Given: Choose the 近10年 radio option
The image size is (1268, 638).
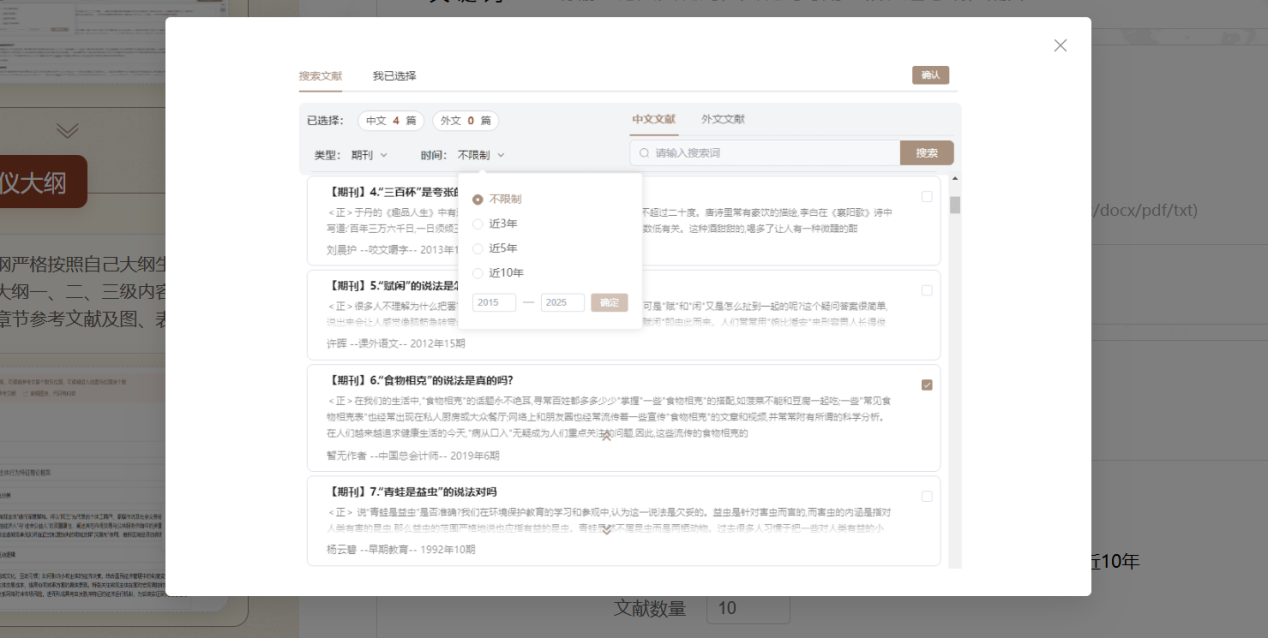Looking at the screenshot, I should pyautogui.click(x=478, y=273).
